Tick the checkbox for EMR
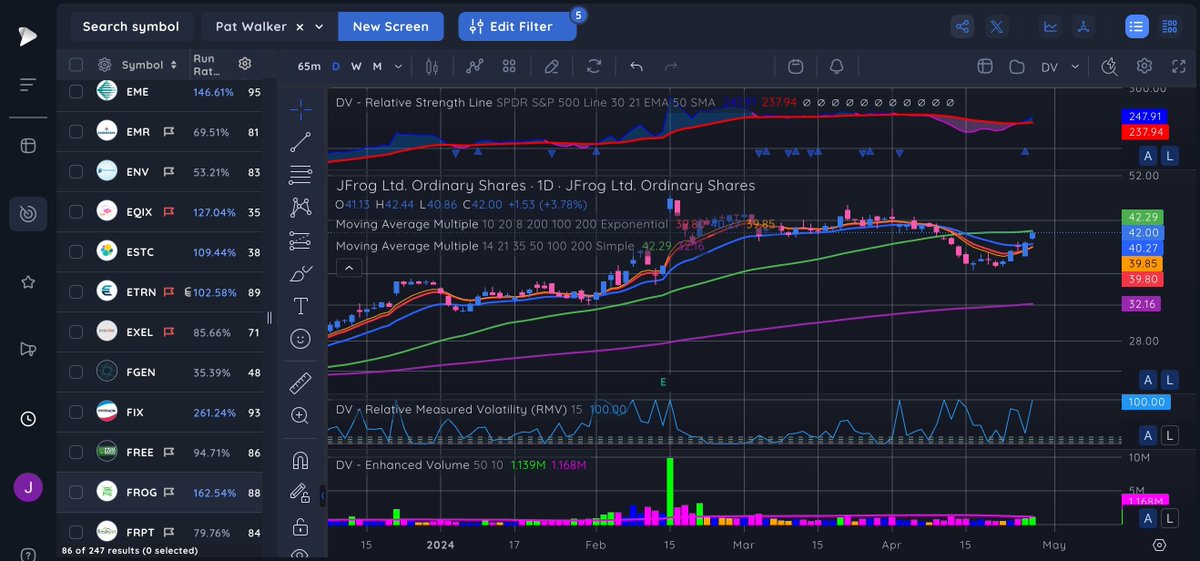The width and height of the screenshot is (1200, 561). pyautogui.click(x=76, y=131)
